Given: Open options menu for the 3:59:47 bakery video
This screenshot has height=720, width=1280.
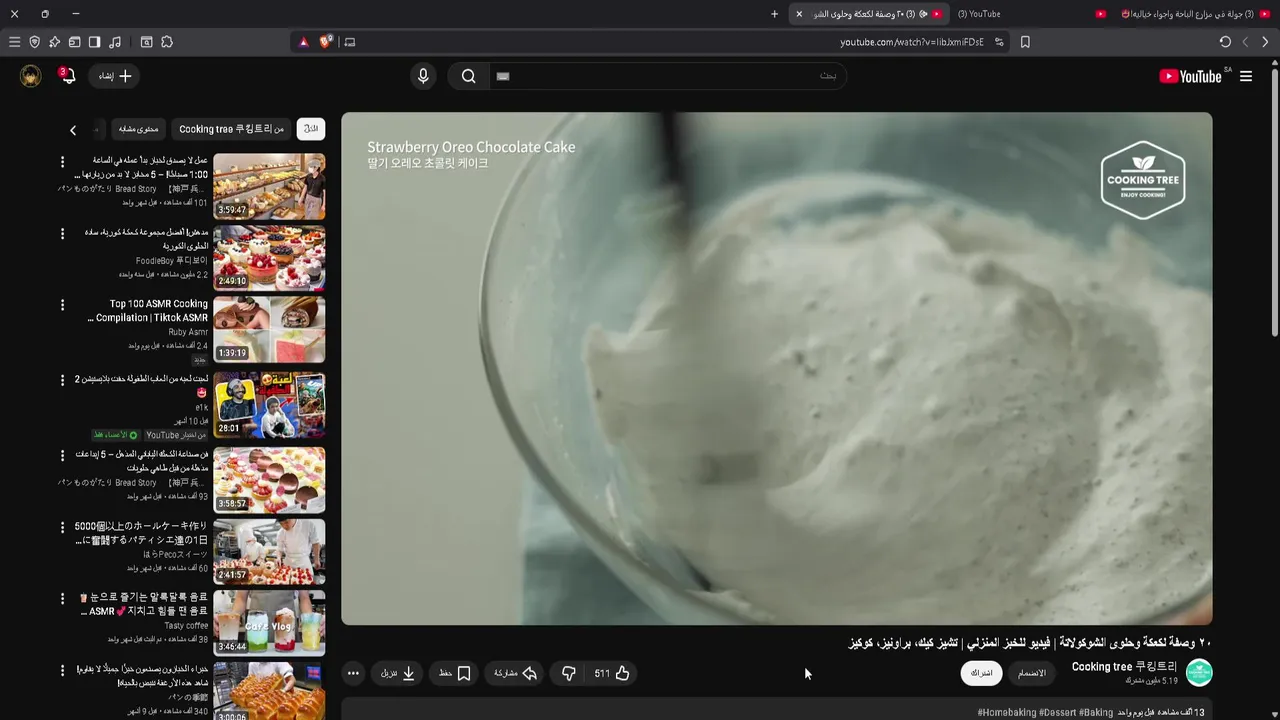Looking at the screenshot, I should point(62,161).
